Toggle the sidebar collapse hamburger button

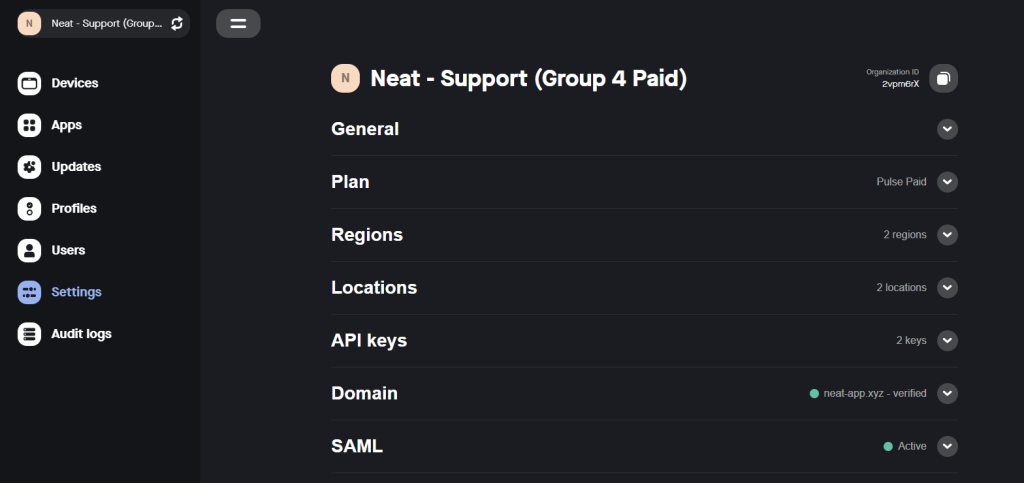(238, 23)
